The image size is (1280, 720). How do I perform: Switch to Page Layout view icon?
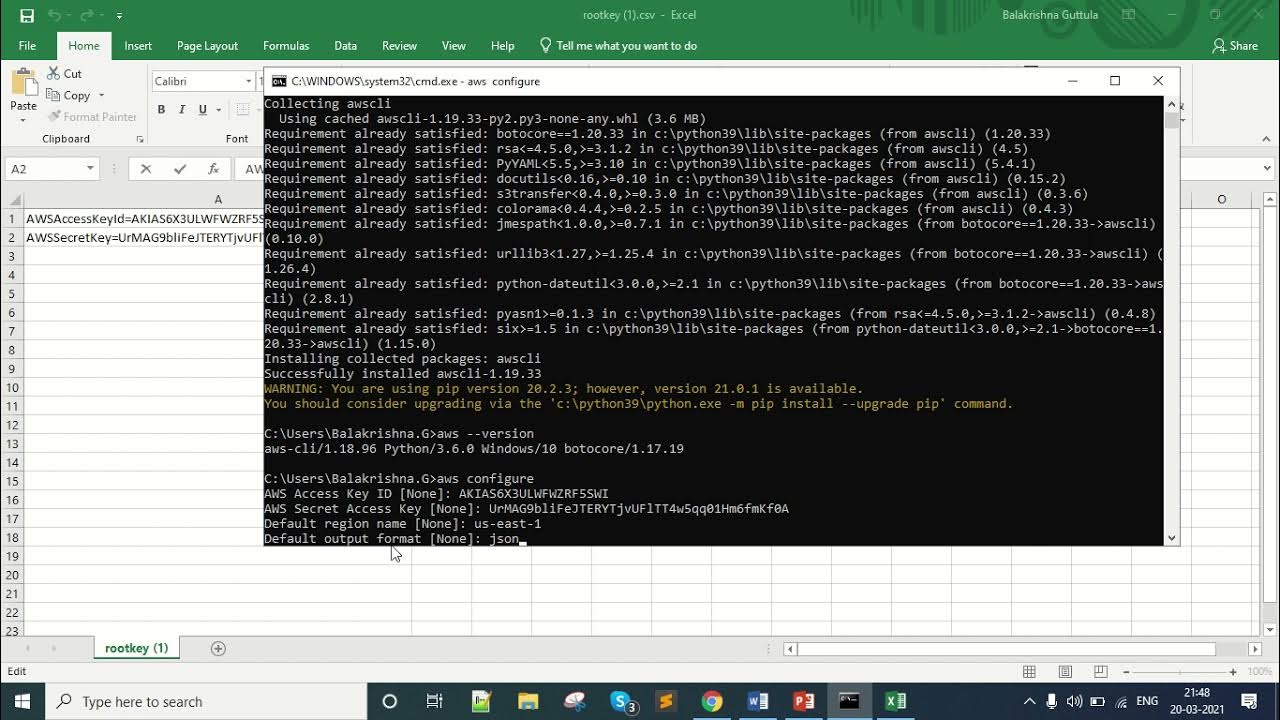(x=1065, y=672)
